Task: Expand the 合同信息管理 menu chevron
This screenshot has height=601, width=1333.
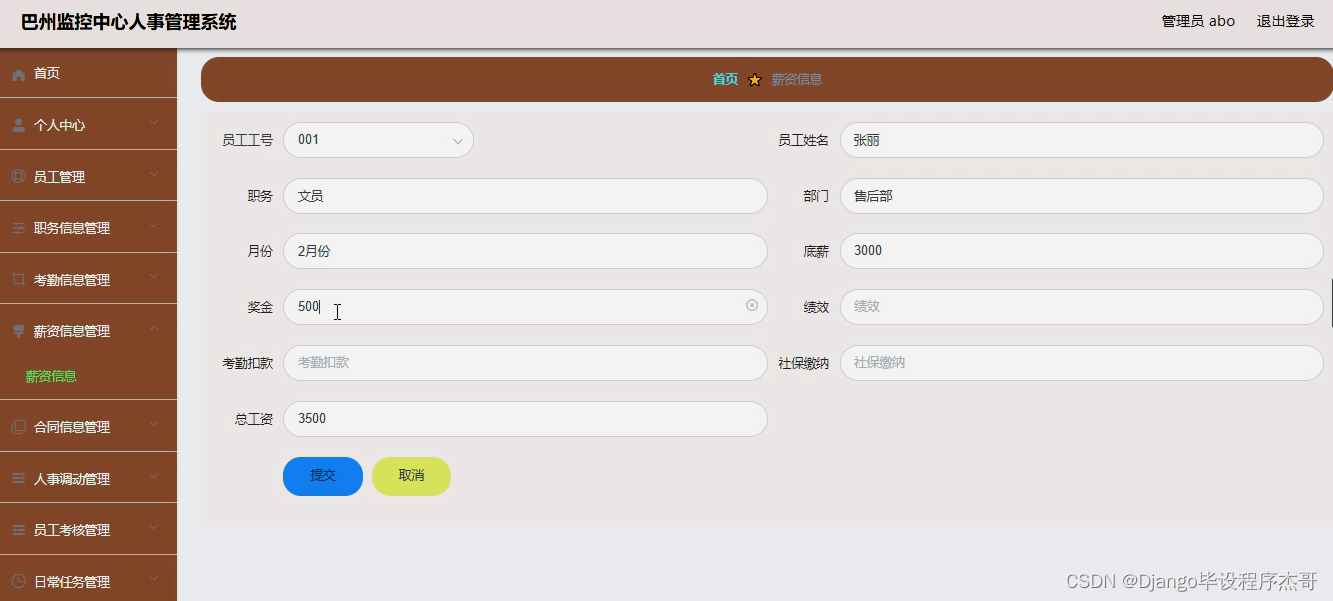Action: point(154,425)
